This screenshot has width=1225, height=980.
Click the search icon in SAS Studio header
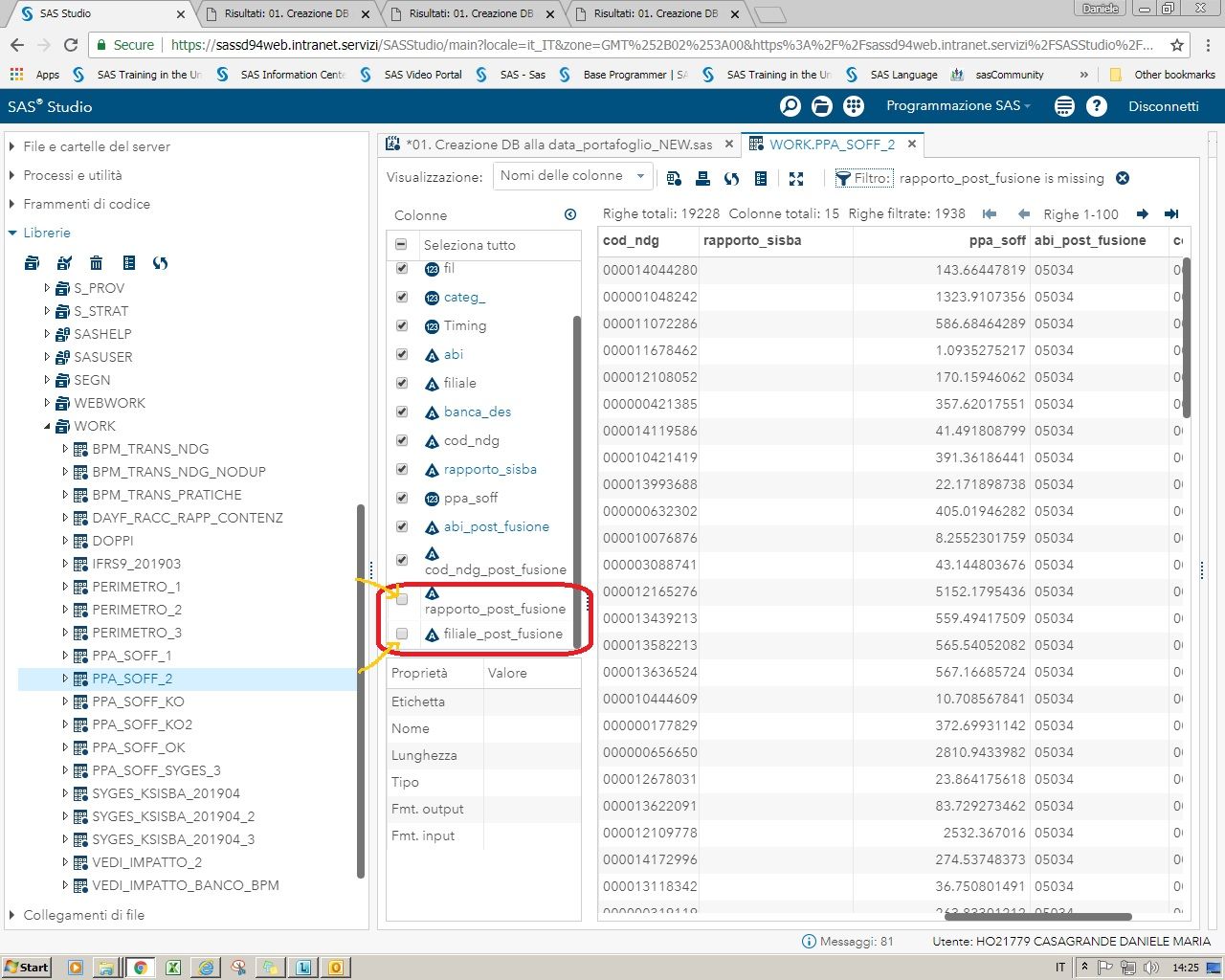[x=791, y=106]
